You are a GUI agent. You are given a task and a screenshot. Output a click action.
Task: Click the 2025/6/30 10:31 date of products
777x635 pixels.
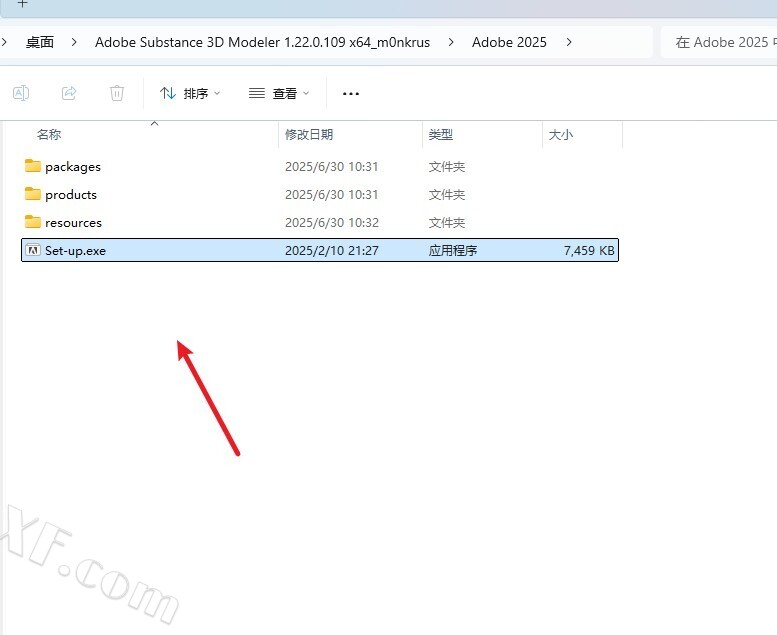(x=332, y=195)
